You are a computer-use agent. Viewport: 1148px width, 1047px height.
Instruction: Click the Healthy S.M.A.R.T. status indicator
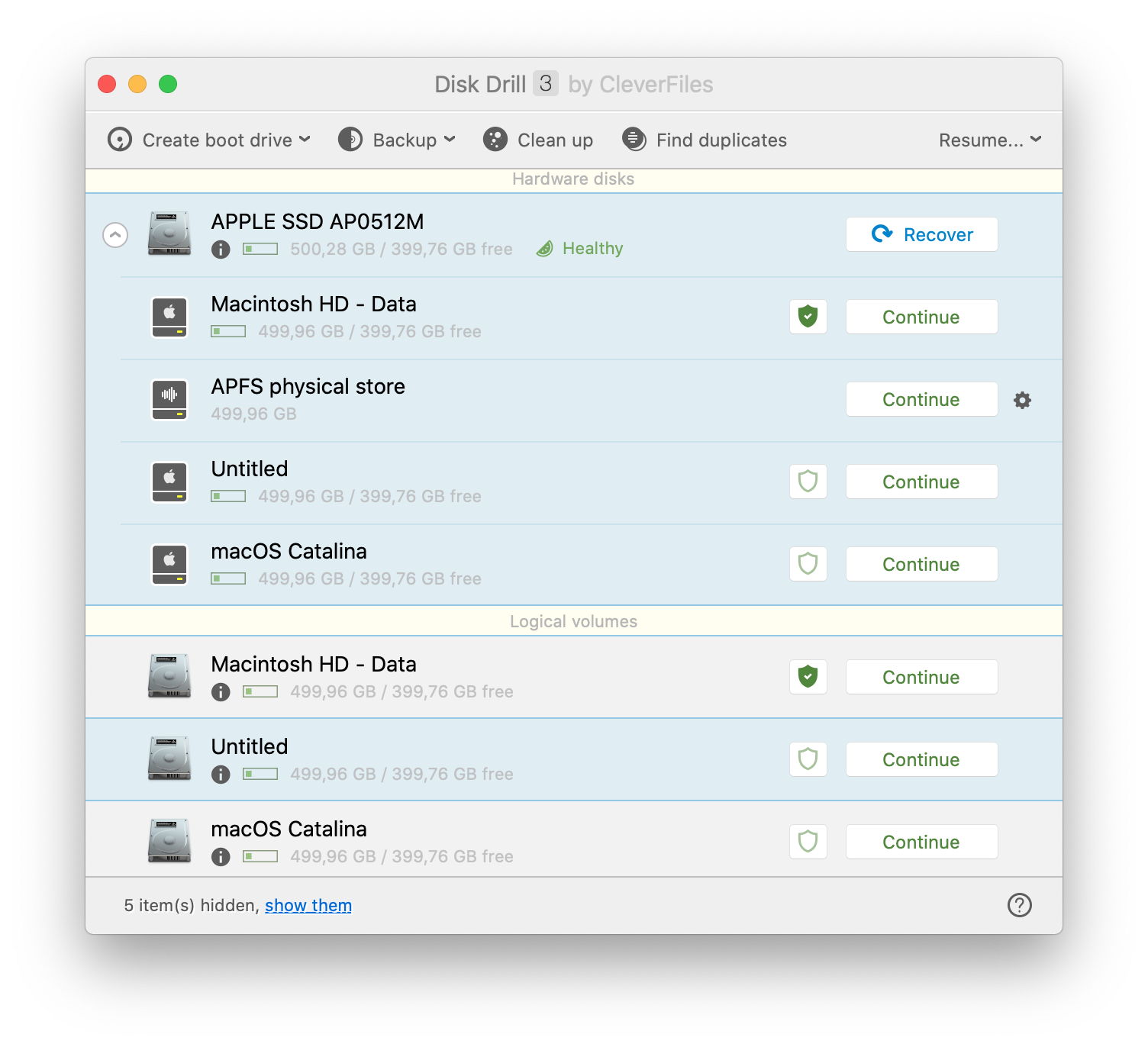pos(580,249)
